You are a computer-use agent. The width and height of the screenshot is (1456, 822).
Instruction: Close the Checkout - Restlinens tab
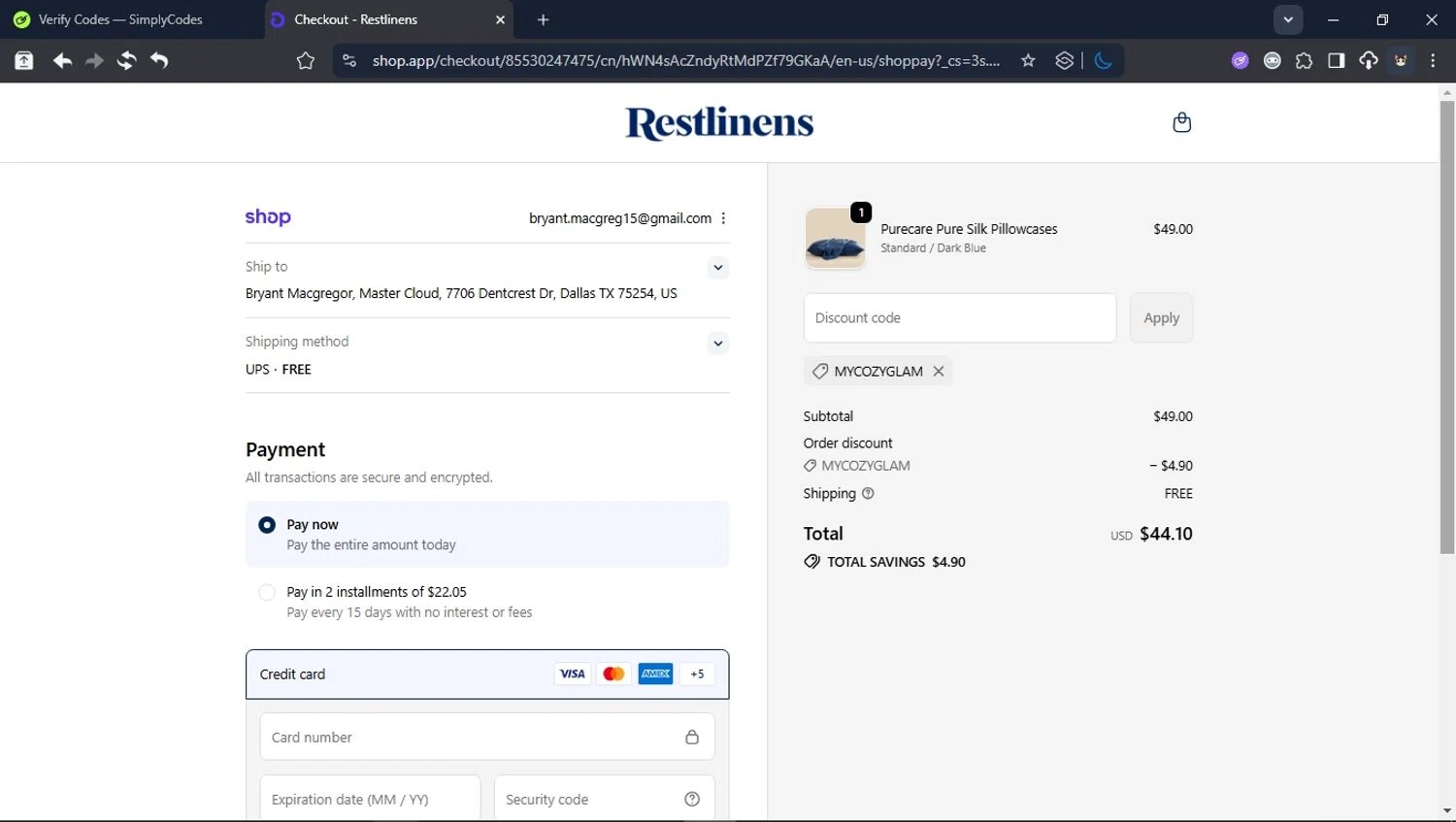(x=500, y=19)
